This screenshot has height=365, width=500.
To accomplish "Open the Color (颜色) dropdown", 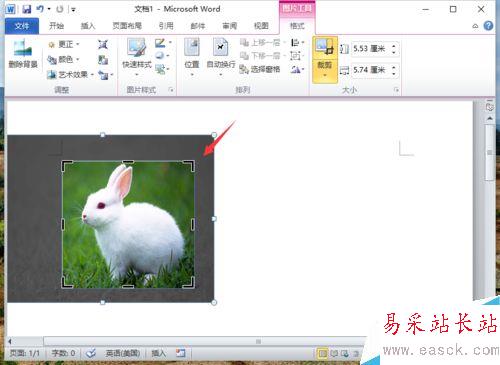I will point(63,60).
